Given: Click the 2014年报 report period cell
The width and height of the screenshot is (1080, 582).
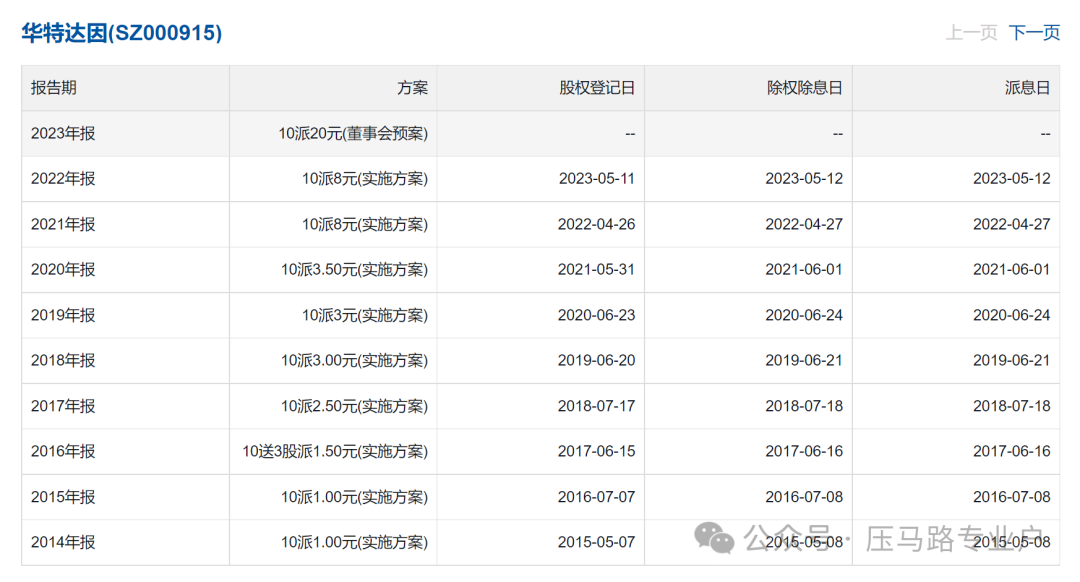Looking at the screenshot, I should 63,542.
